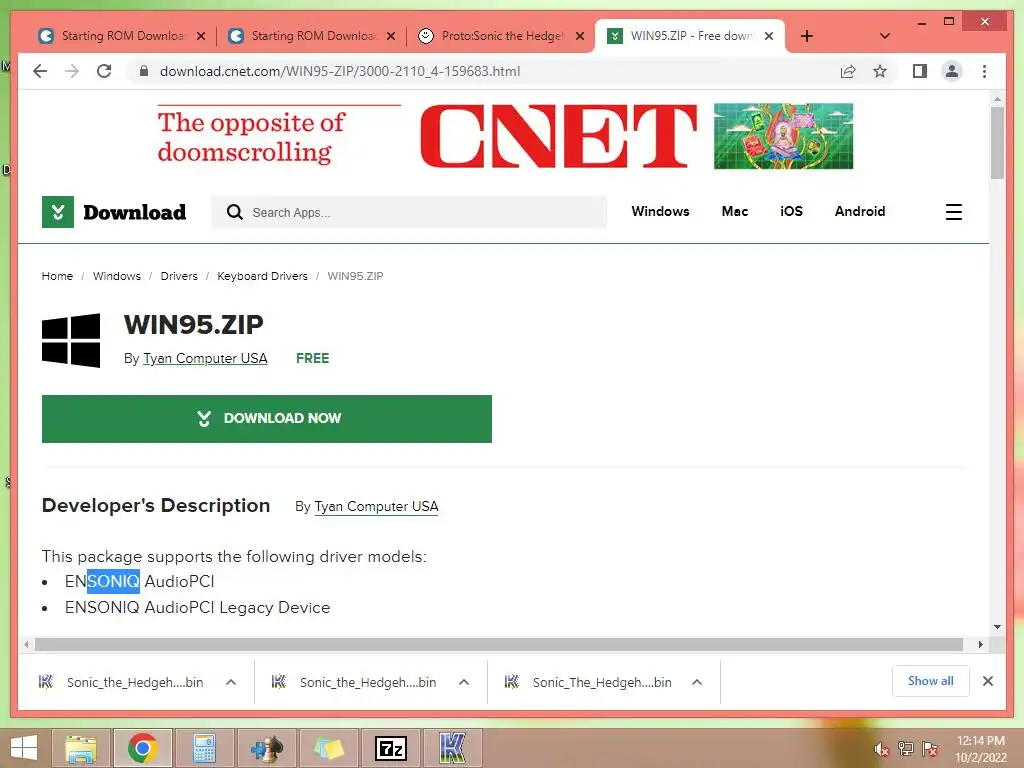This screenshot has width=1024, height=768.
Task: Click the network tray icon
Action: [x=906, y=749]
